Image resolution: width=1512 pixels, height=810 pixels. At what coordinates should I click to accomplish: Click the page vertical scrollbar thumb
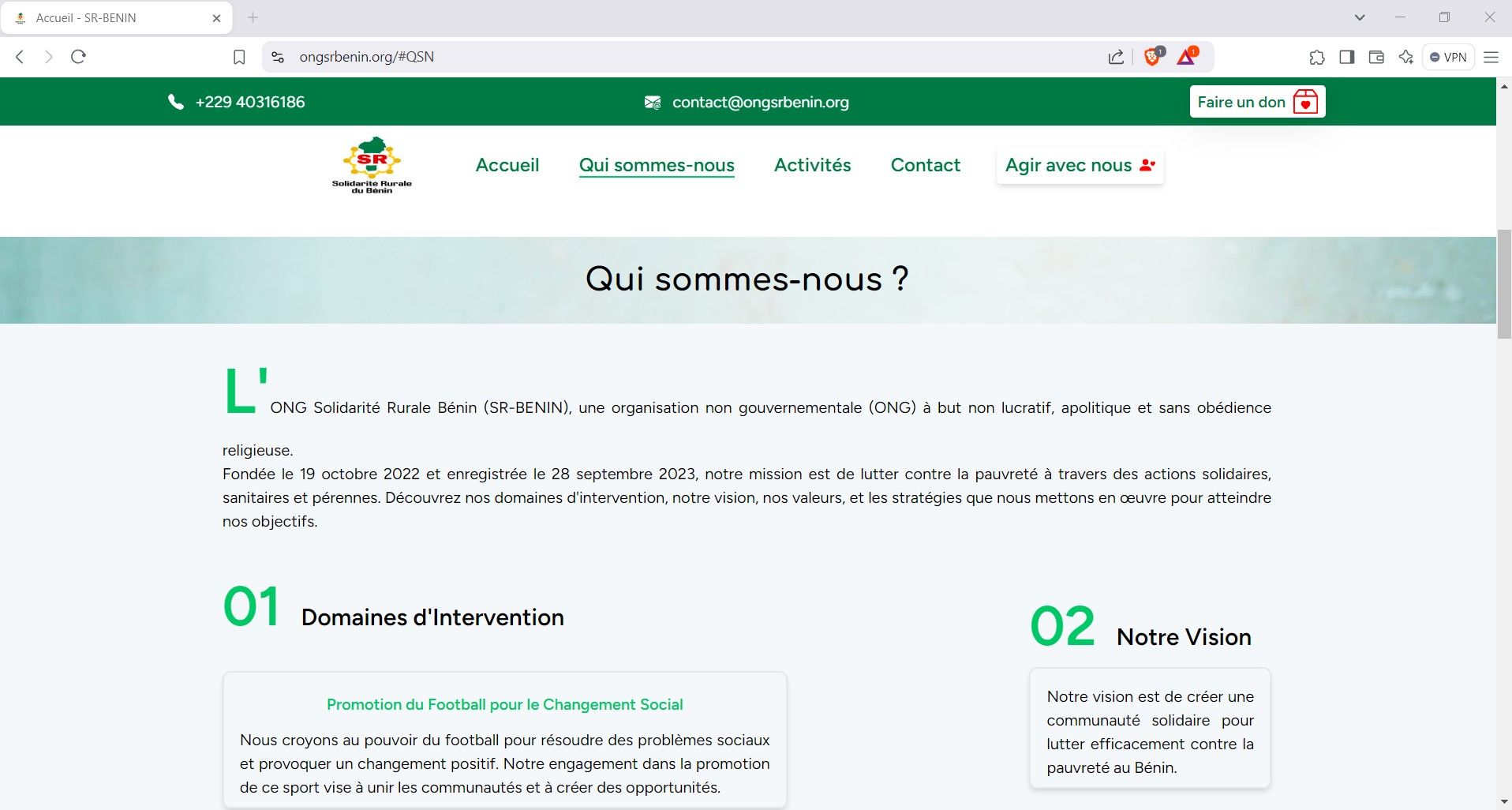point(1504,283)
